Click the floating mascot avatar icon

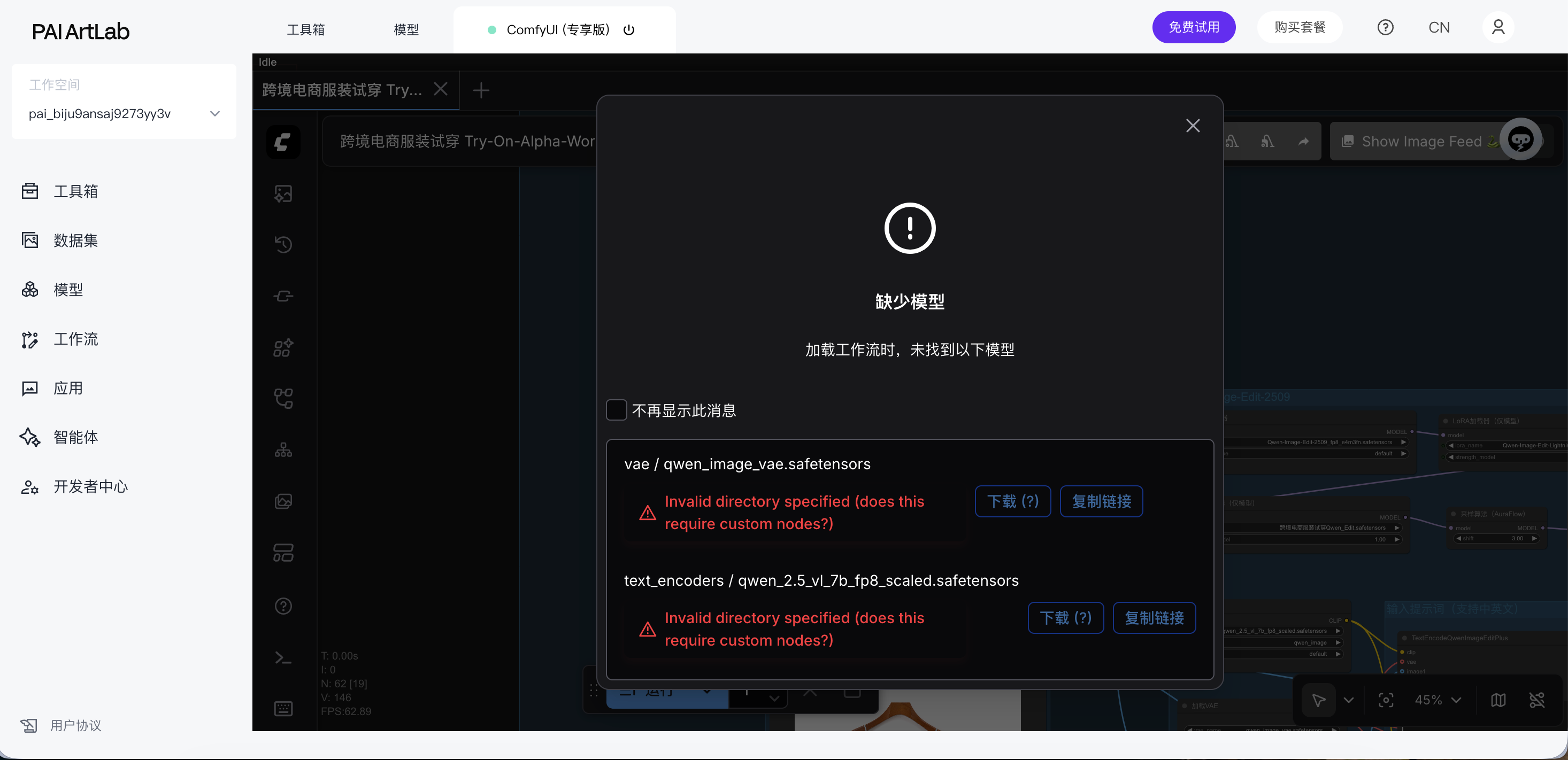pyautogui.click(x=1520, y=139)
